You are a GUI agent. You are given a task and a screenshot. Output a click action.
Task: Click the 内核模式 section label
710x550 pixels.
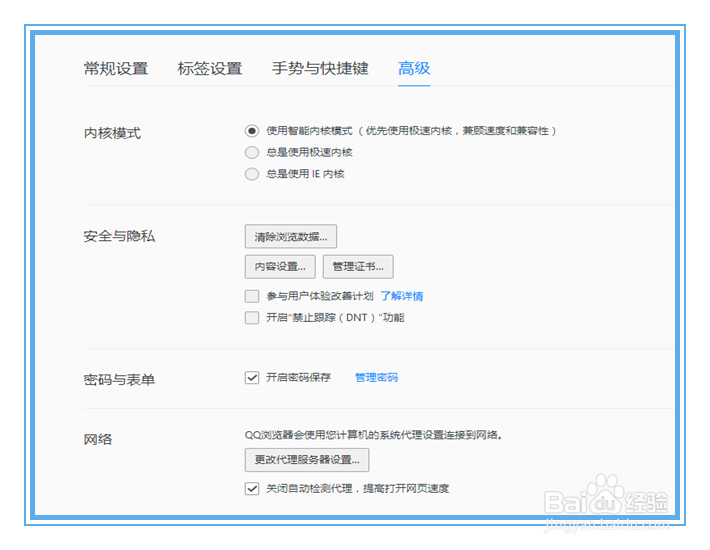pyautogui.click(x=112, y=134)
